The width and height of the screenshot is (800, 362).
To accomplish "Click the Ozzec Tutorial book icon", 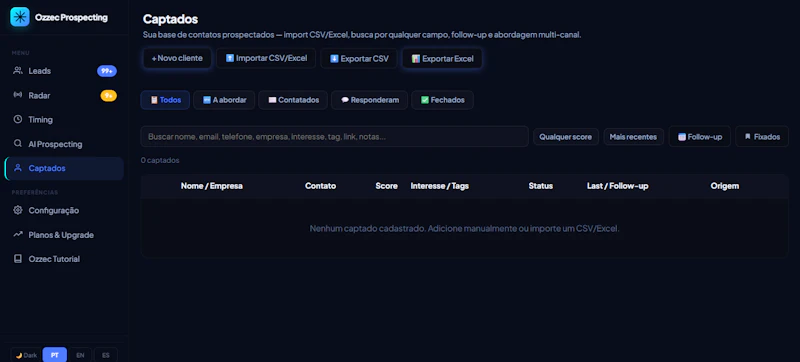I will [18, 259].
